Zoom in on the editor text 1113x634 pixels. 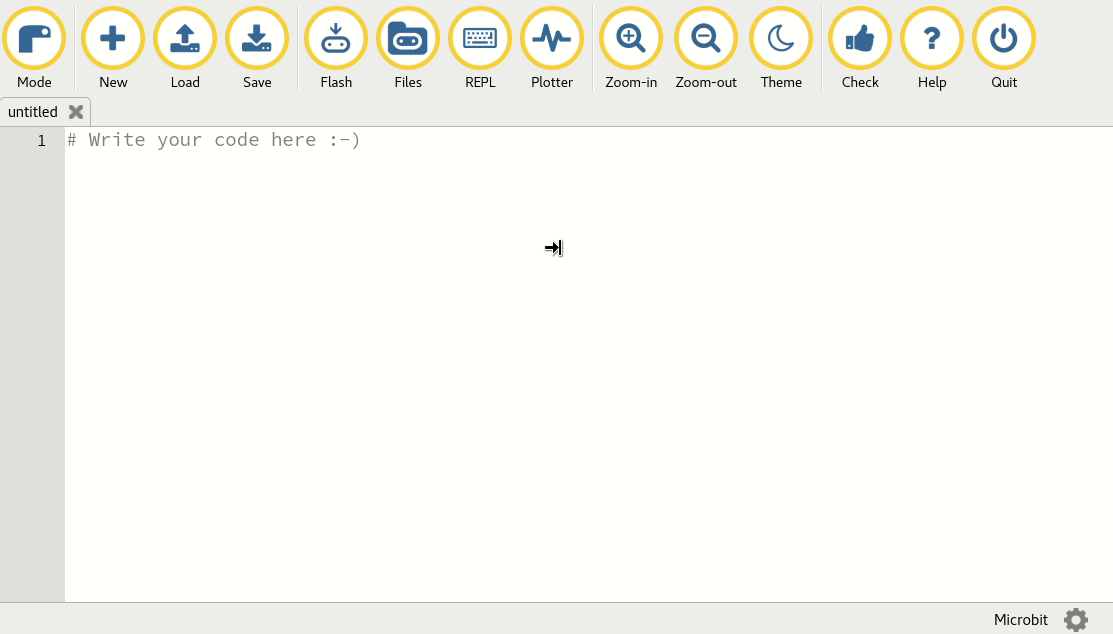[x=631, y=40]
